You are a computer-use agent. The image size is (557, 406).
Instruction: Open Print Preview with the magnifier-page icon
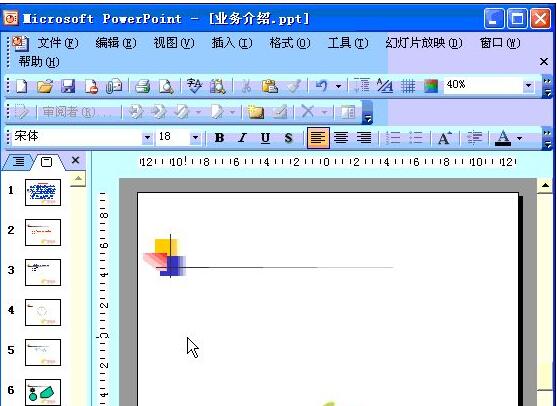(166, 86)
